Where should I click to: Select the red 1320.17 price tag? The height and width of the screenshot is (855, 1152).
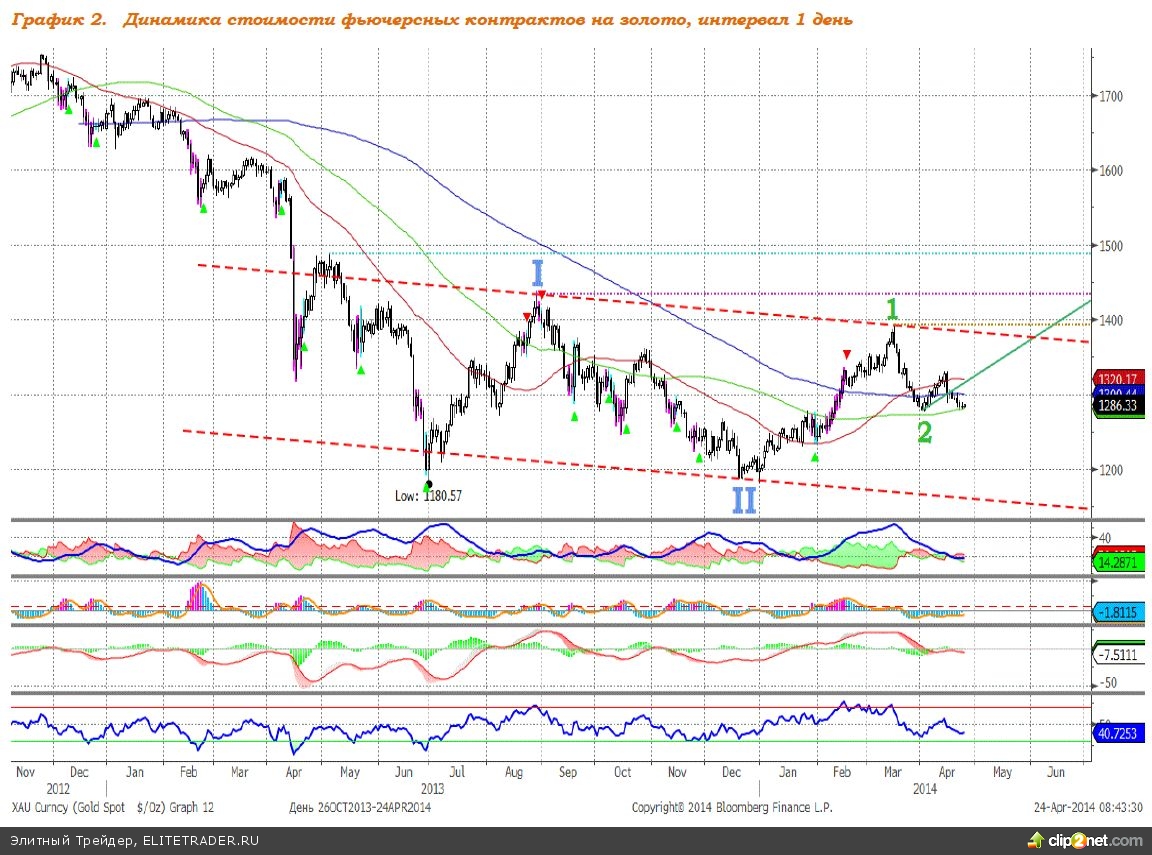(1119, 380)
